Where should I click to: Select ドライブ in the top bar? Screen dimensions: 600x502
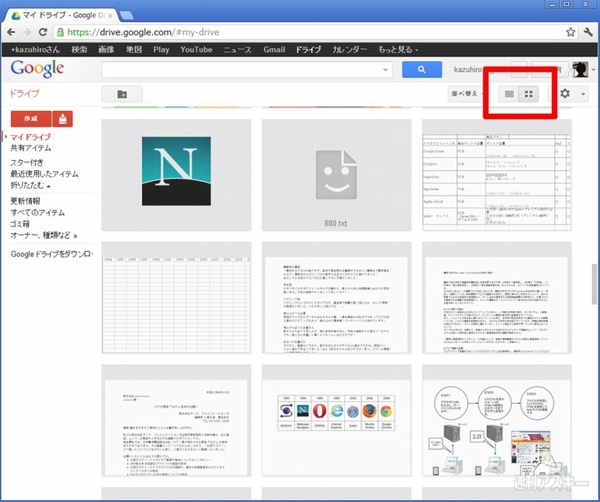click(x=308, y=50)
